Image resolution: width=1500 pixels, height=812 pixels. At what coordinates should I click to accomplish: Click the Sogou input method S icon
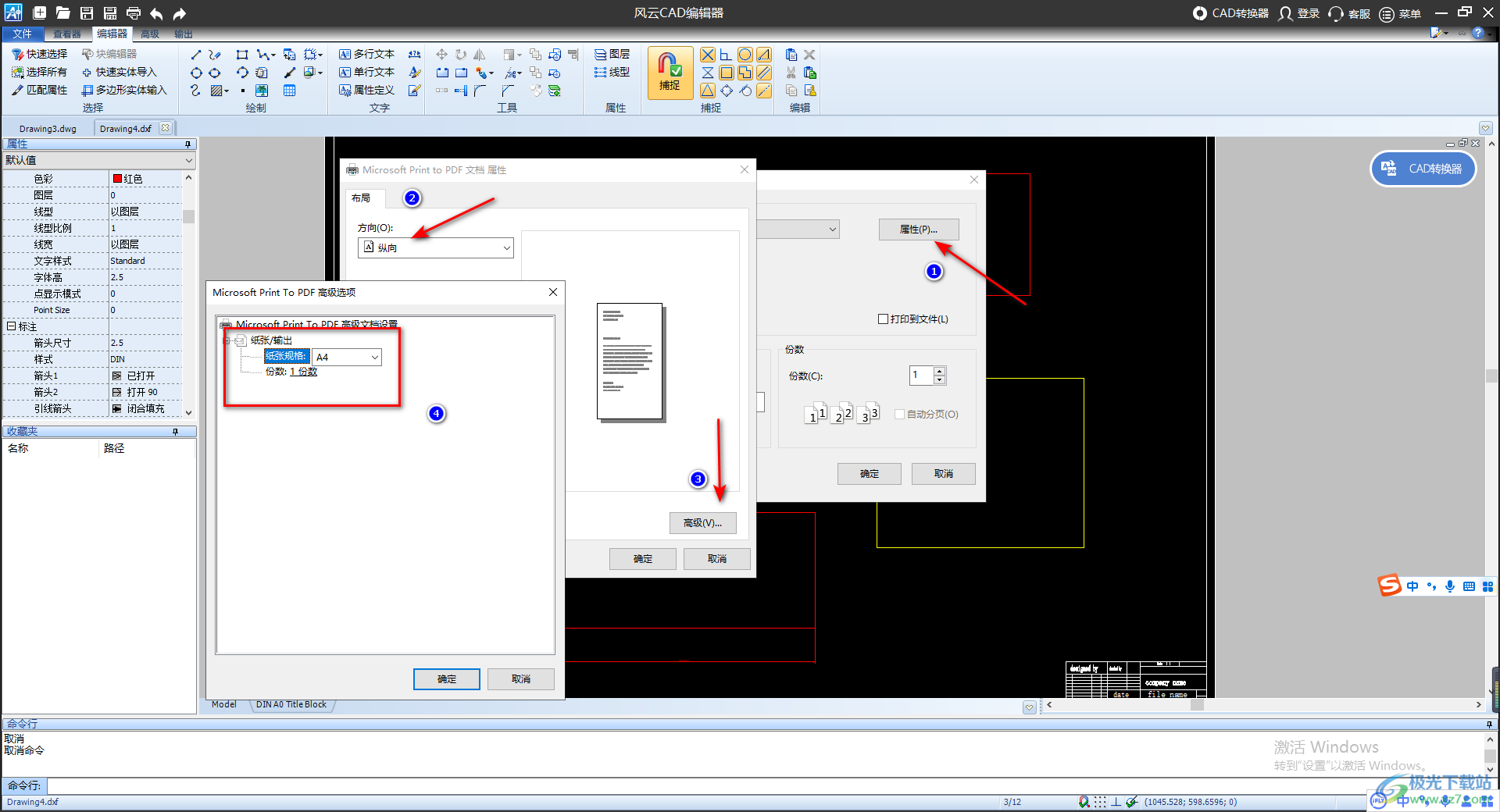1389,585
